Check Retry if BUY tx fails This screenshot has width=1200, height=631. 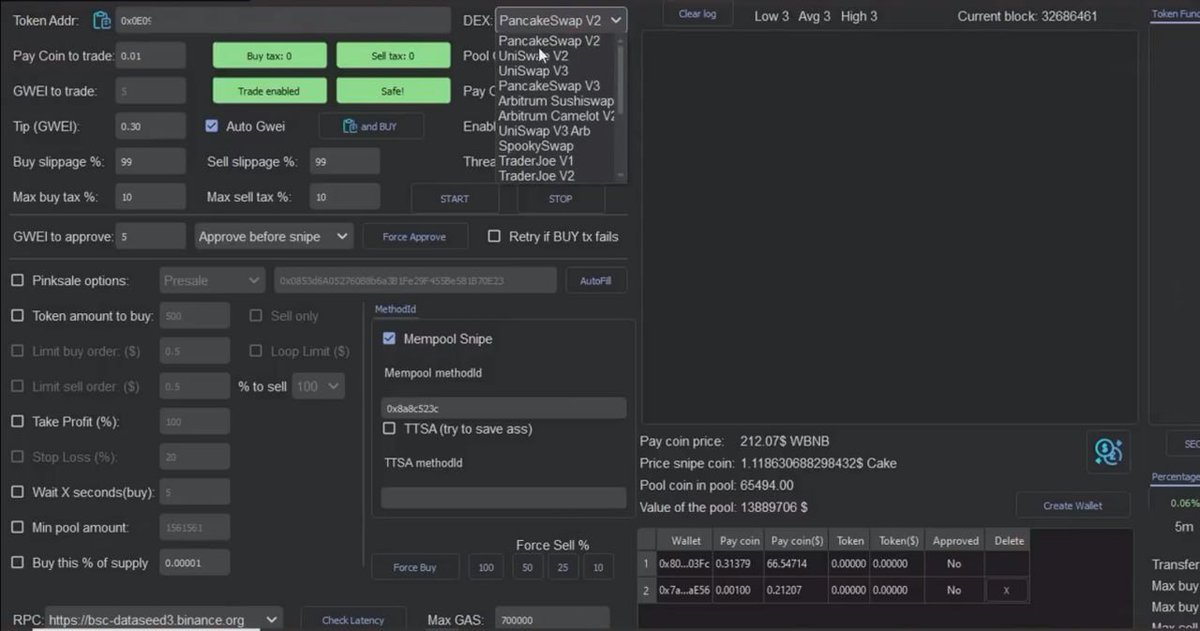(x=492, y=236)
